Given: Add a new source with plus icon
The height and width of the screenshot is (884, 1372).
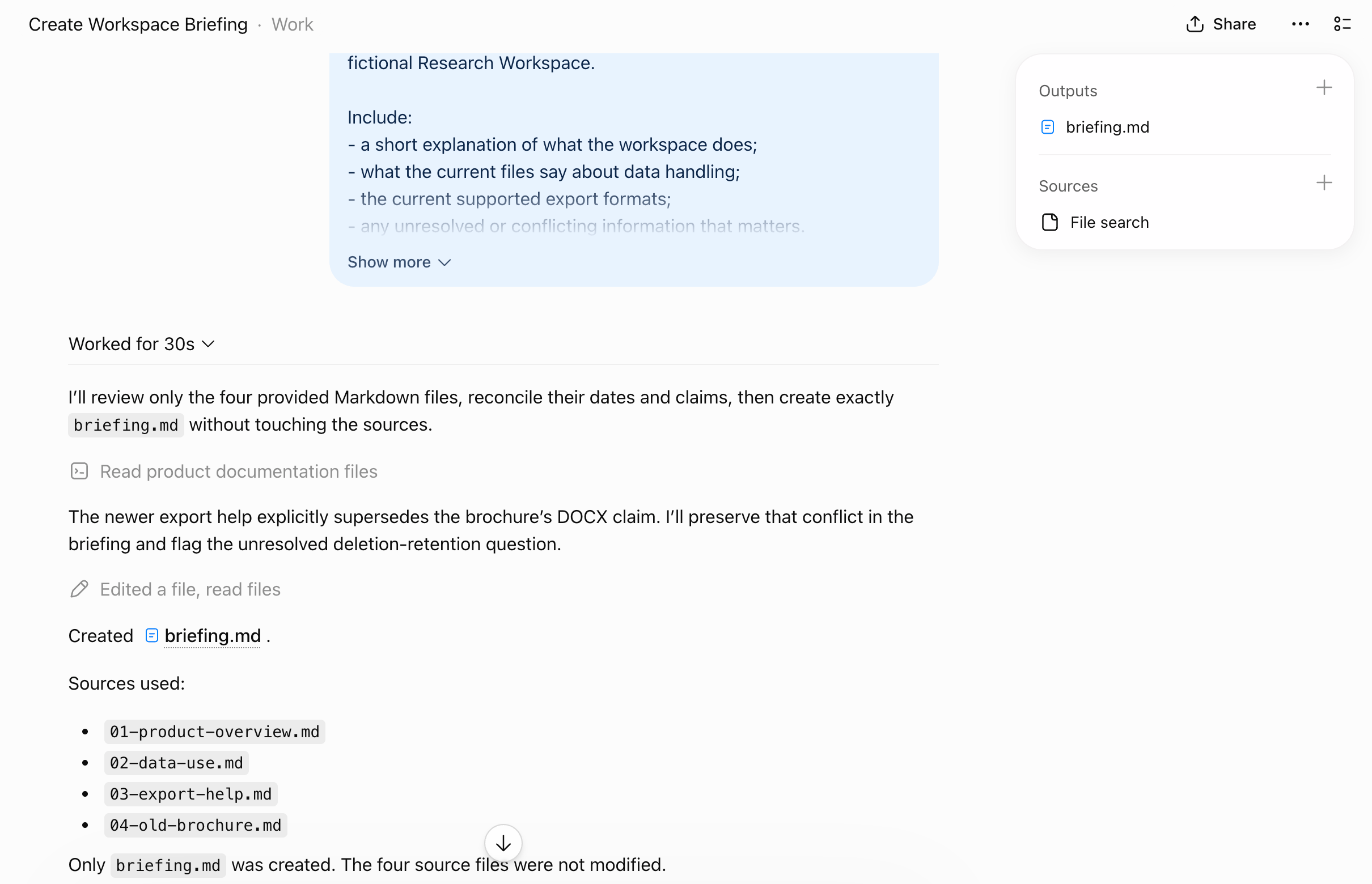Looking at the screenshot, I should (1324, 183).
